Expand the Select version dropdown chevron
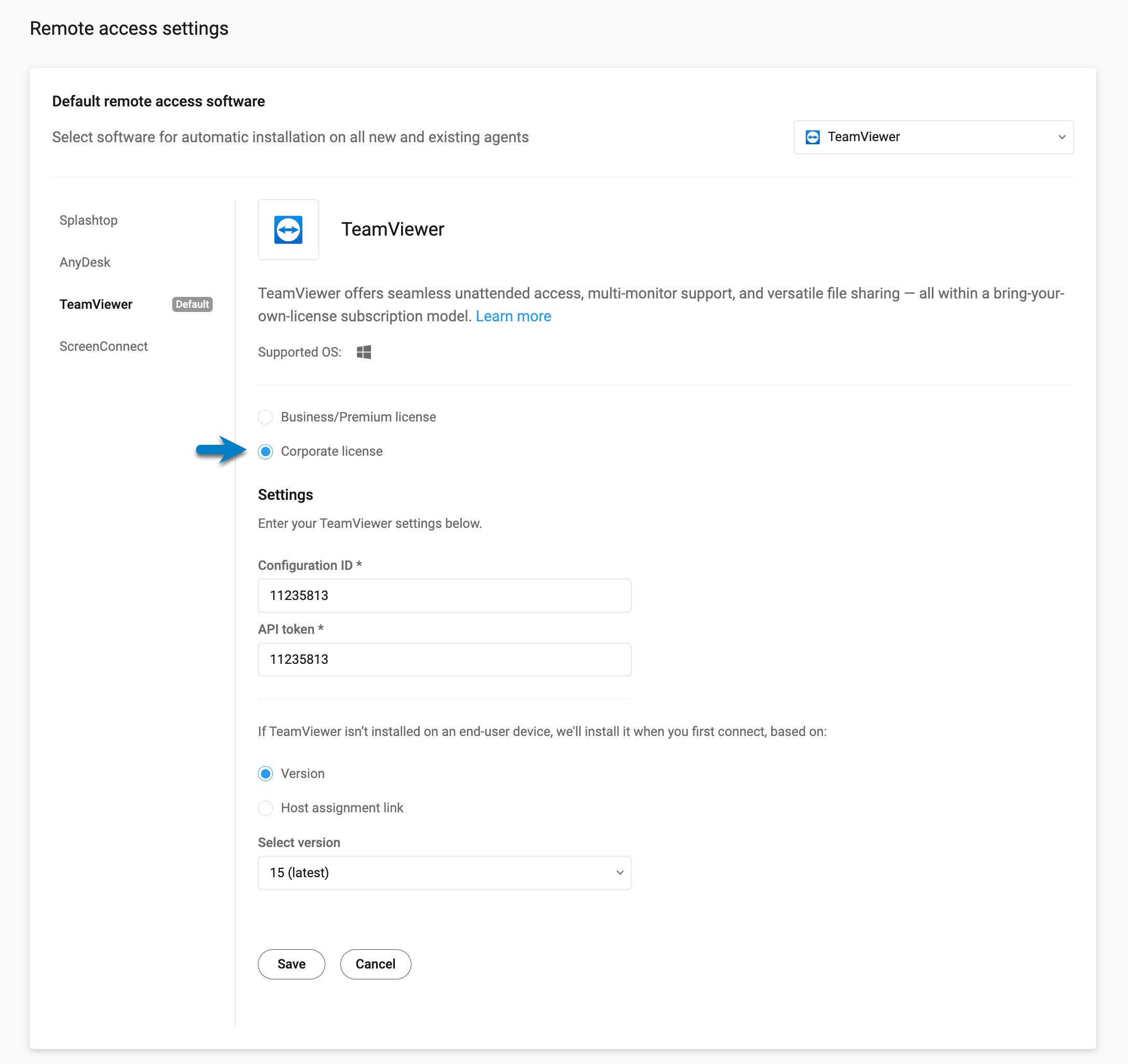Screen dimensions: 1128x1064 620,872
